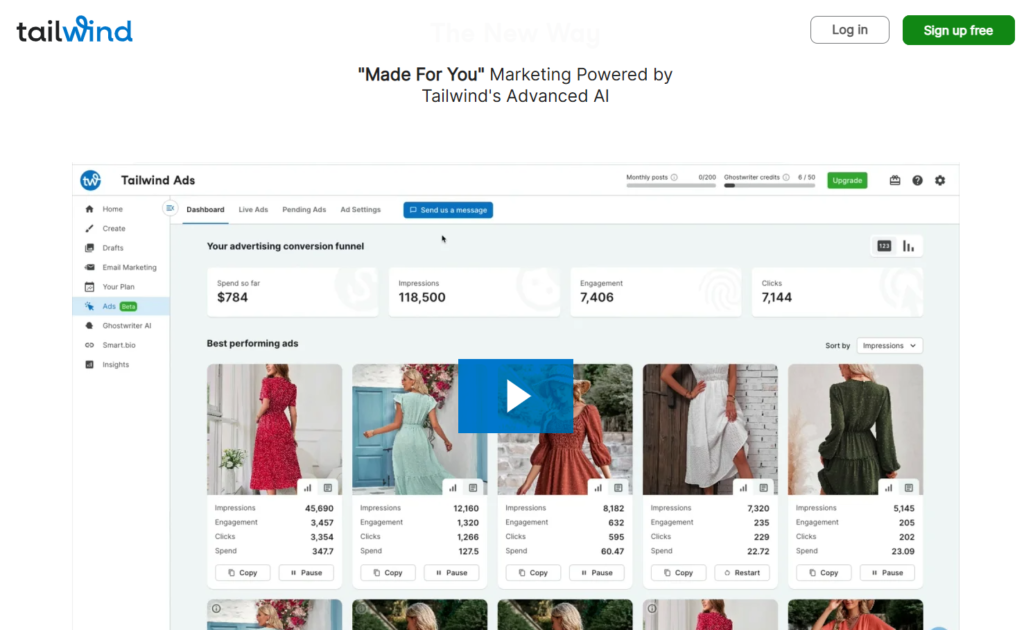Click the Sign up free button
1024x630 pixels.
pos(958,30)
